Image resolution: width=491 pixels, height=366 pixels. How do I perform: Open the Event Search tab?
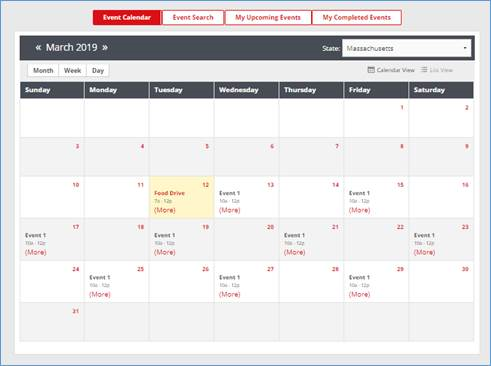point(193,17)
